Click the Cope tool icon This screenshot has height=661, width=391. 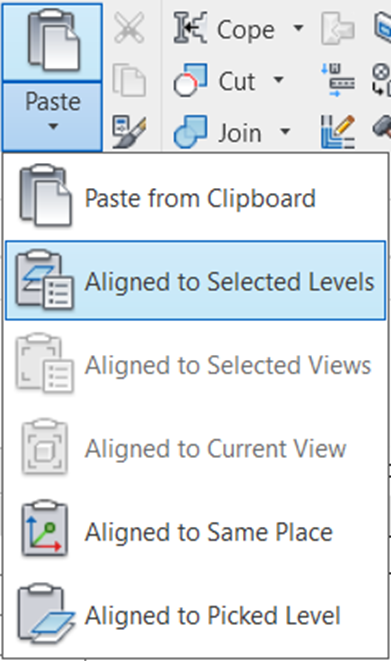(x=190, y=28)
